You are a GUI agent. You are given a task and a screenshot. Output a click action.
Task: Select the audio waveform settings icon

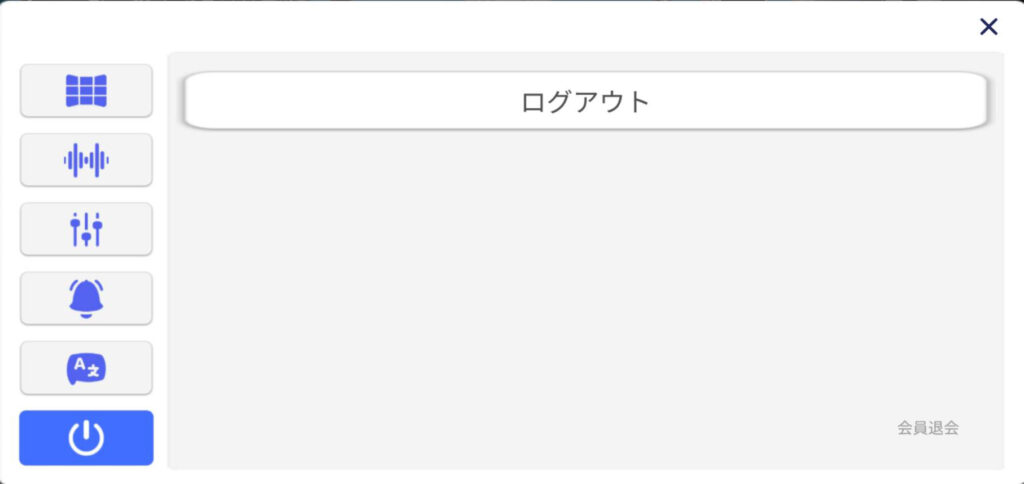[x=86, y=160]
